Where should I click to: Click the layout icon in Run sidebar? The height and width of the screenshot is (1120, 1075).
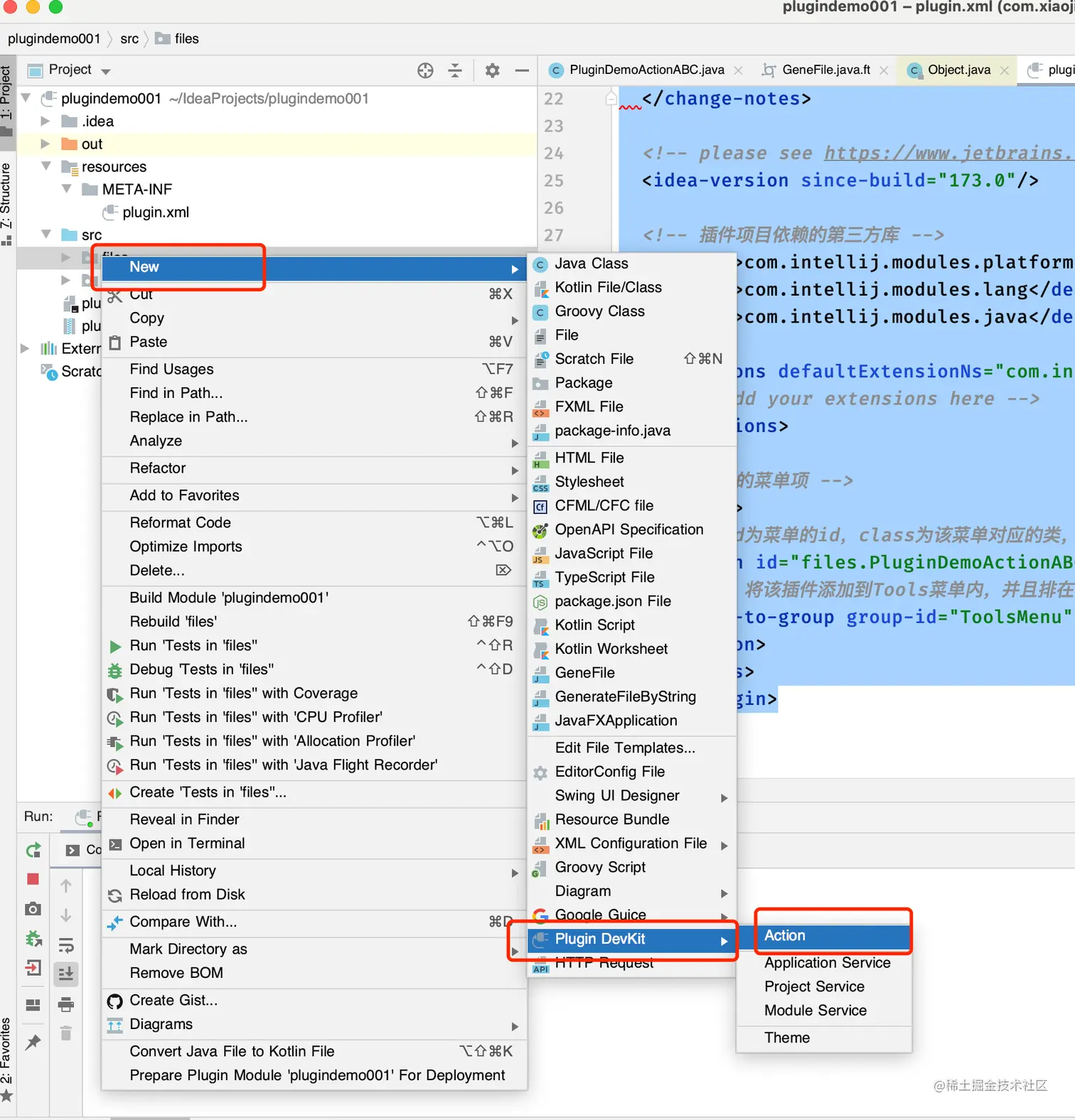click(x=33, y=1005)
